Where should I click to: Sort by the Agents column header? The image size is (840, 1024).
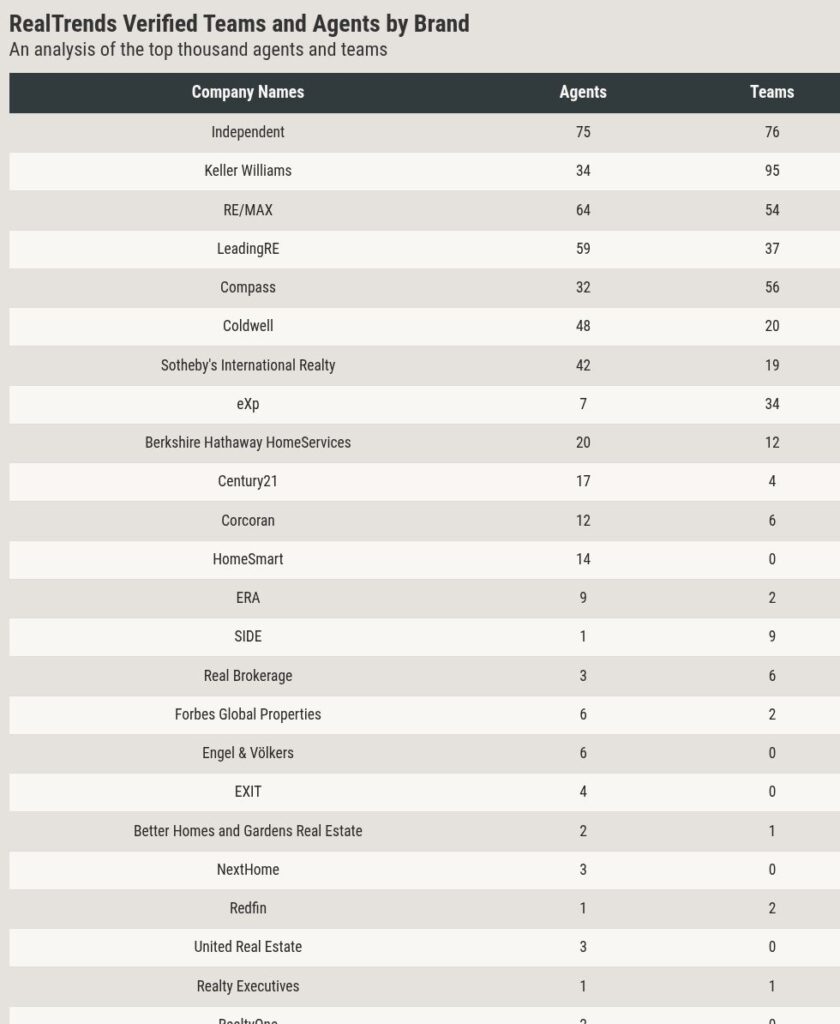click(583, 92)
